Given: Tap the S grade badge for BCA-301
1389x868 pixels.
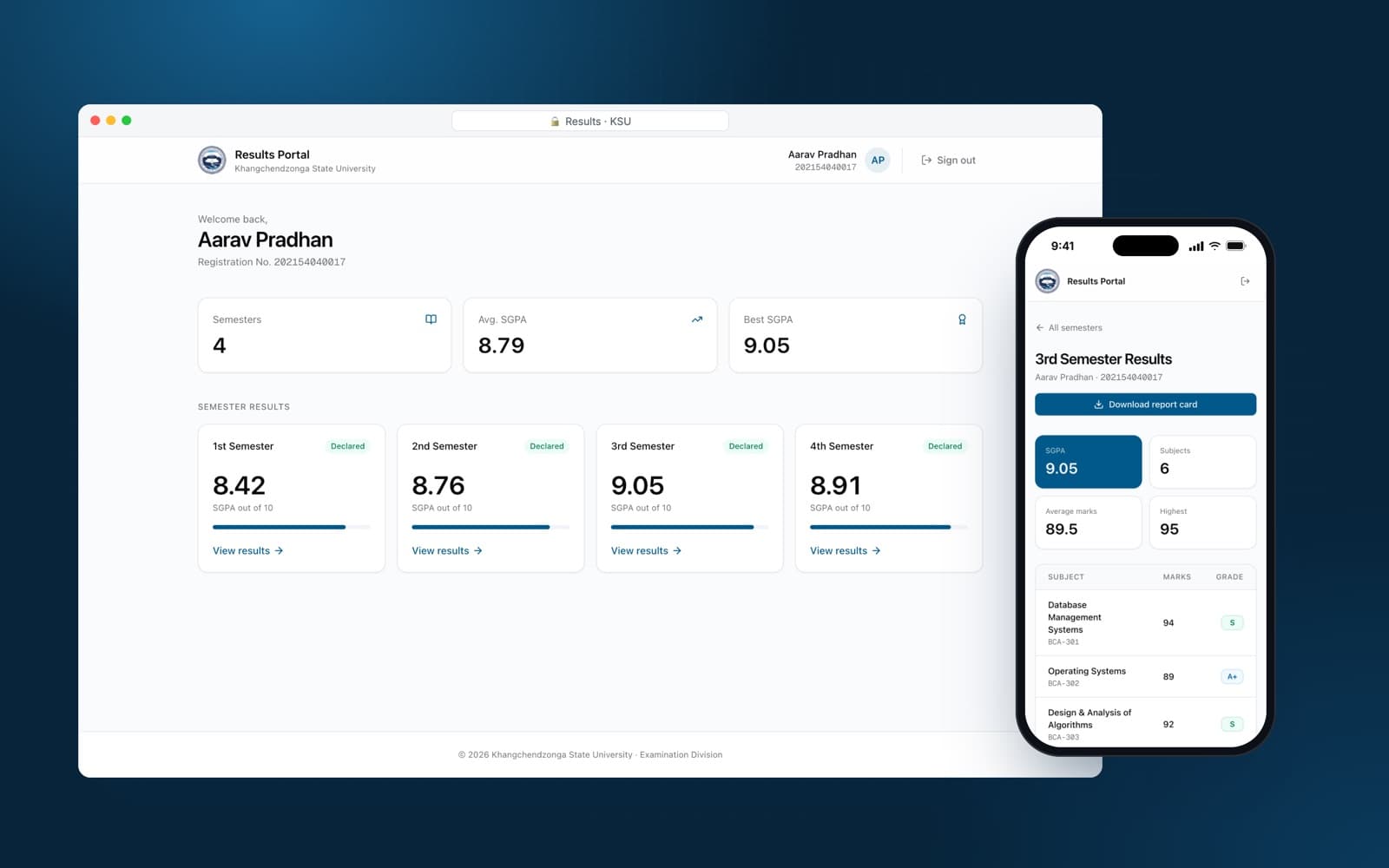Looking at the screenshot, I should (1232, 623).
